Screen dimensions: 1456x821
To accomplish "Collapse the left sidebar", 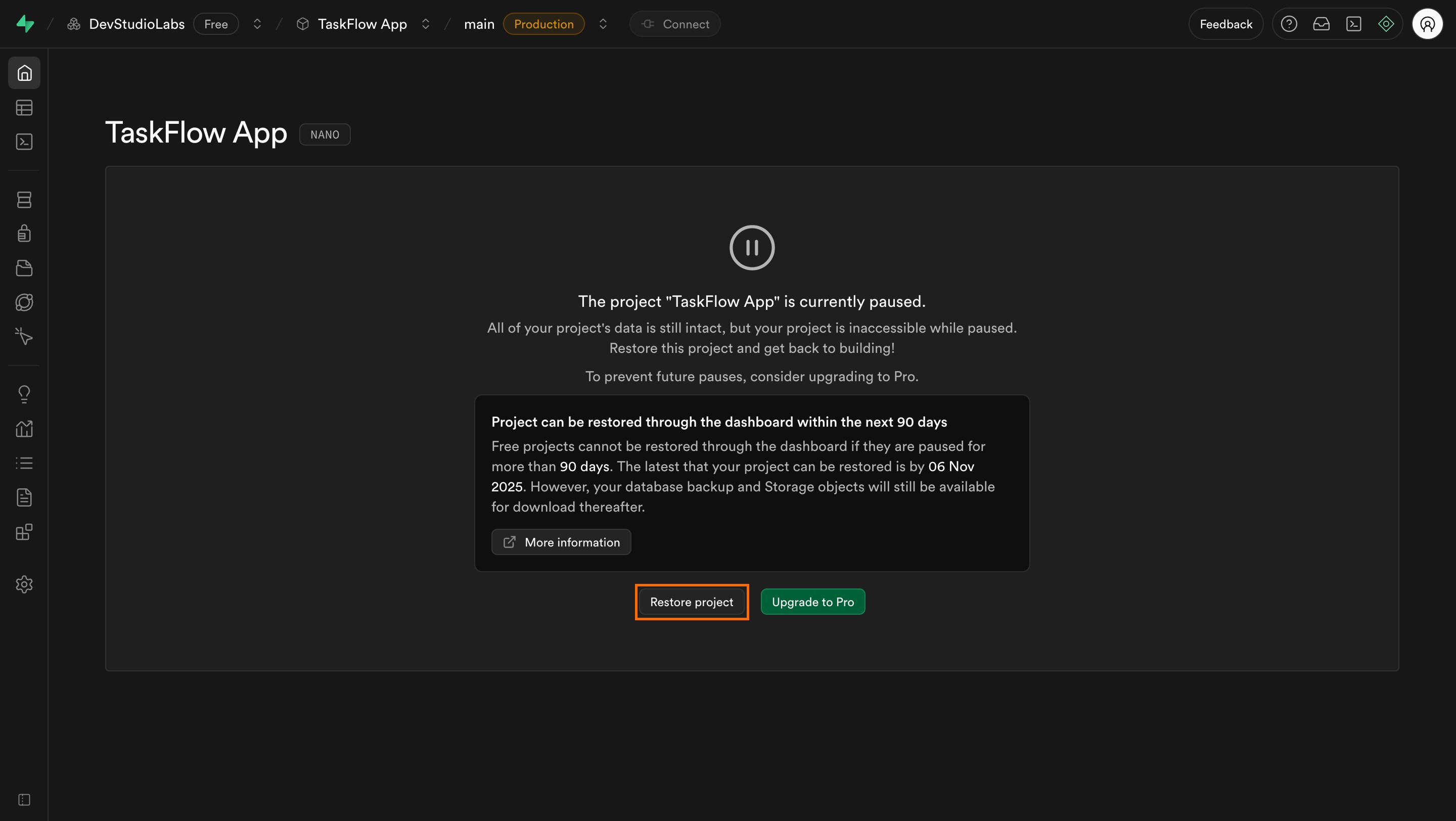I will point(24,800).
